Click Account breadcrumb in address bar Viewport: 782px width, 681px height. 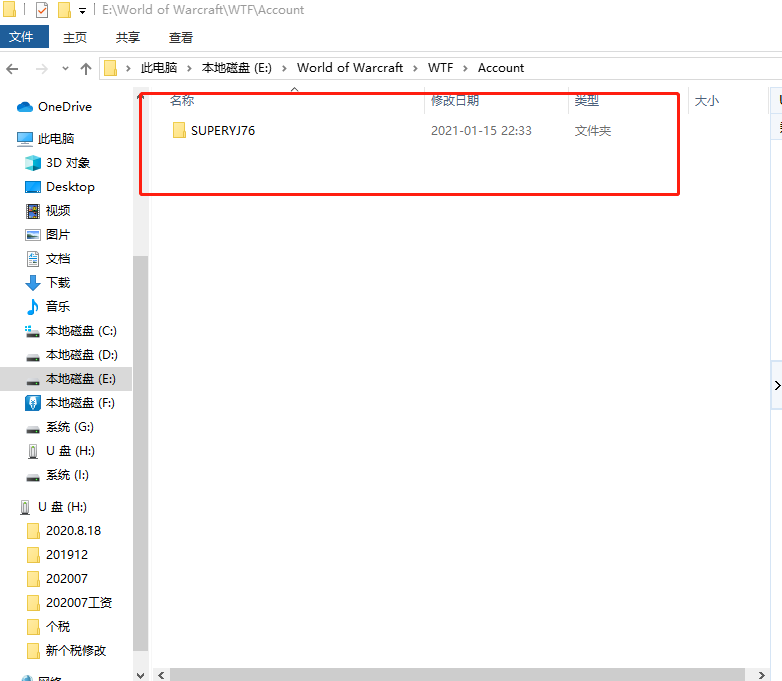(x=501, y=68)
